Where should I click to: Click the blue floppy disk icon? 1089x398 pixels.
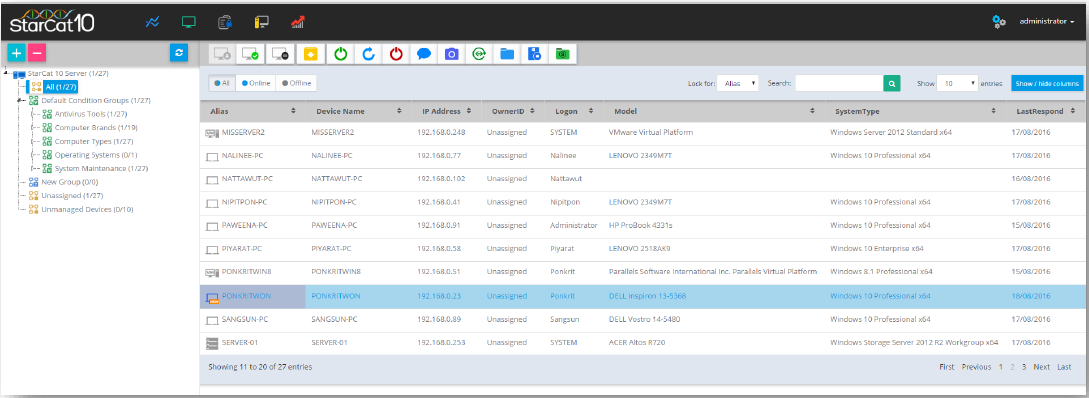534,53
